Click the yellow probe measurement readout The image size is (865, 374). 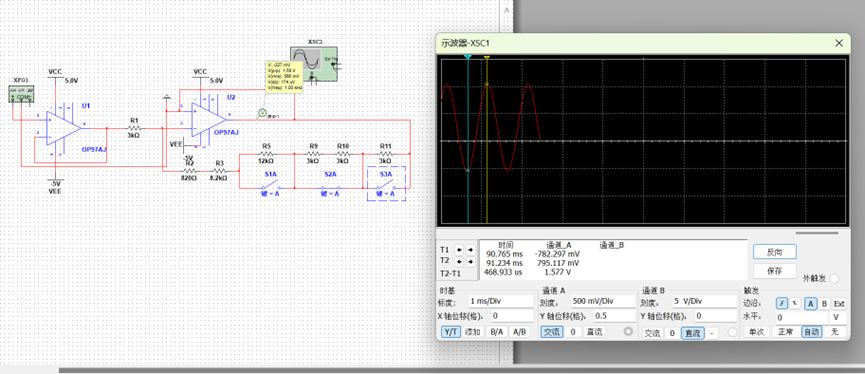284,77
